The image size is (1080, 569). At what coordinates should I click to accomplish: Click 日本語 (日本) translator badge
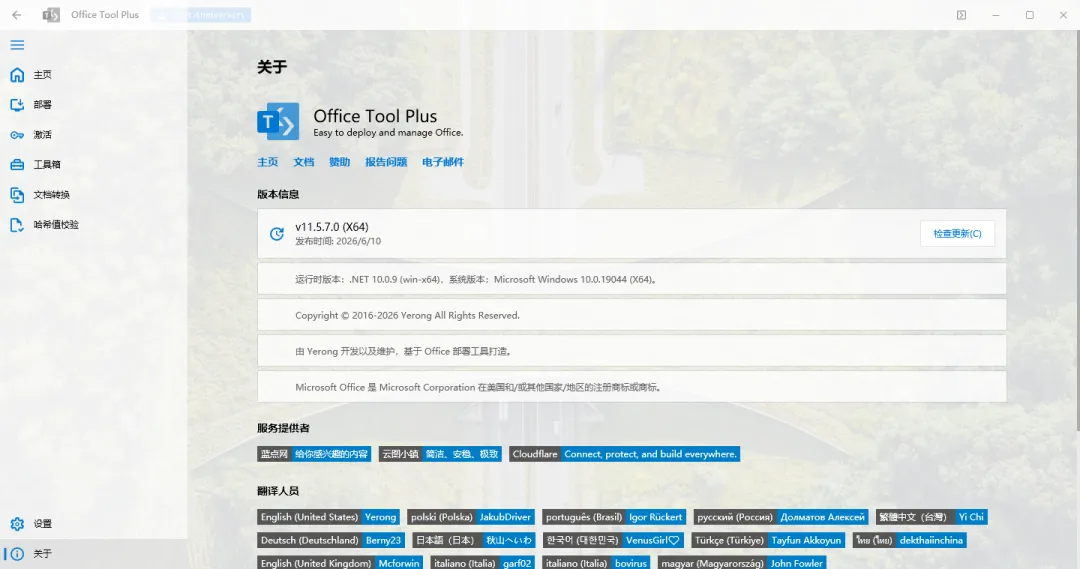(x=474, y=540)
